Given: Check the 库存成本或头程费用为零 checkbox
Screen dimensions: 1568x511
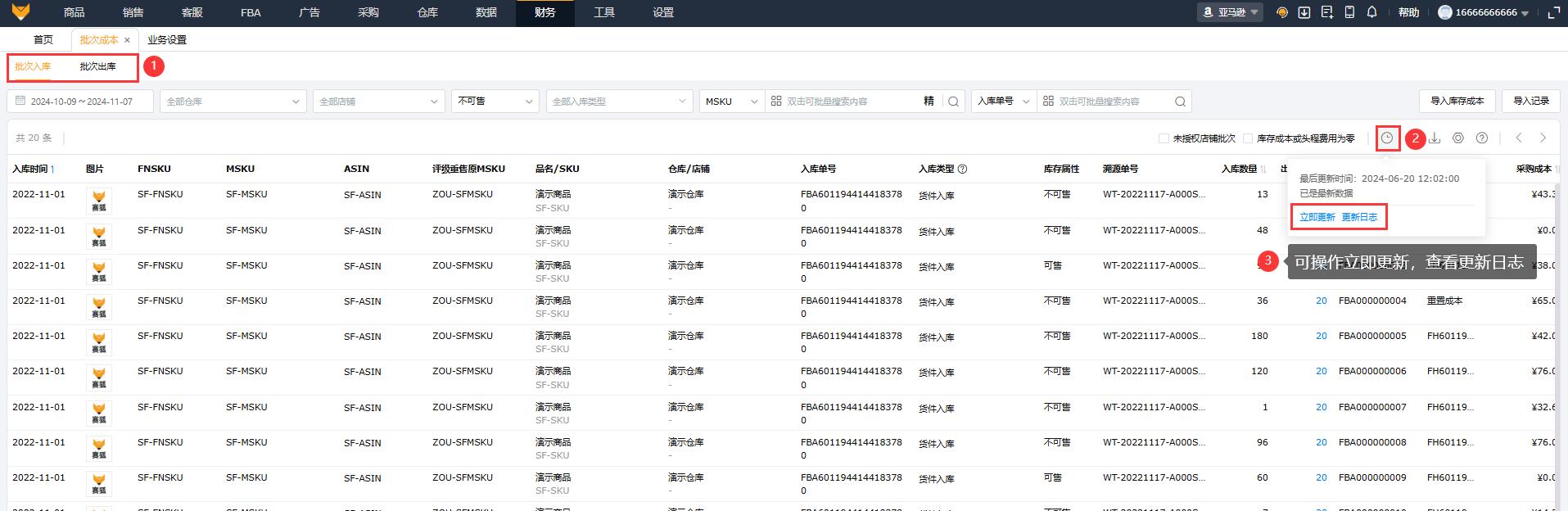Looking at the screenshot, I should (1248, 138).
